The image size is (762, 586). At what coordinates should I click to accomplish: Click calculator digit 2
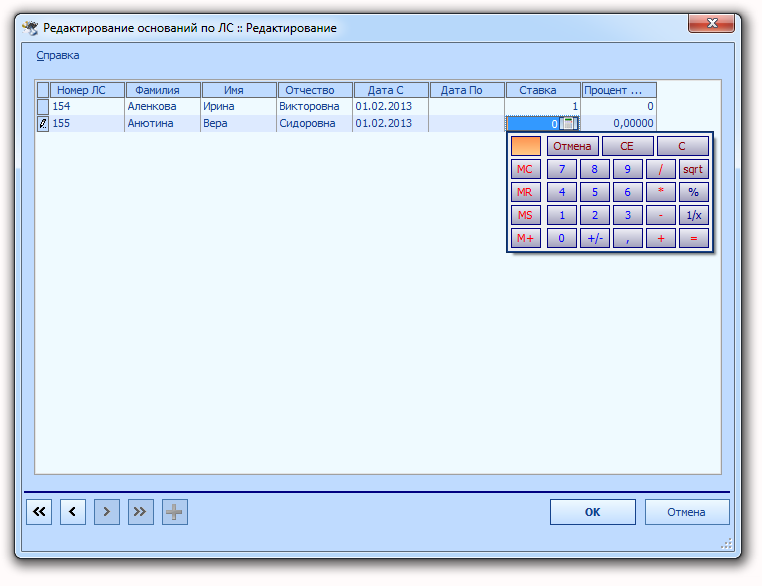(x=594, y=215)
